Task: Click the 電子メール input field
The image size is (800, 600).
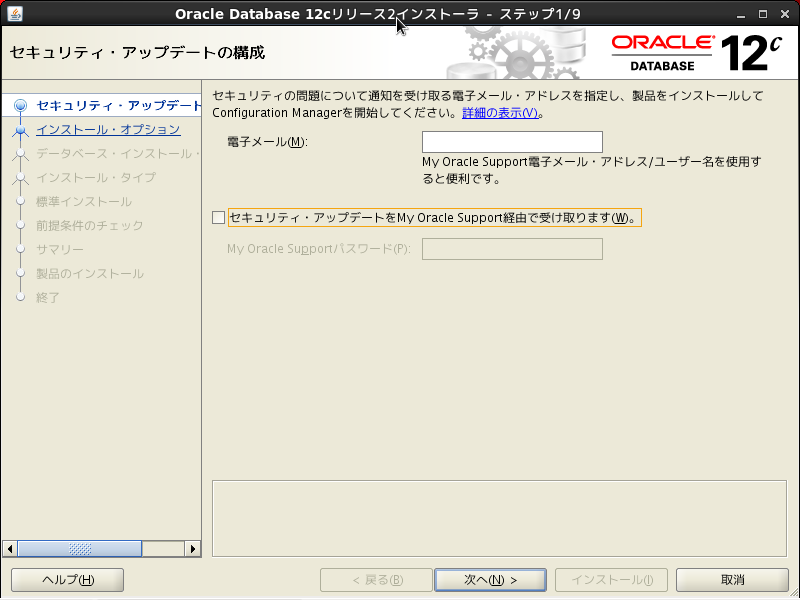Action: coord(512,142)
